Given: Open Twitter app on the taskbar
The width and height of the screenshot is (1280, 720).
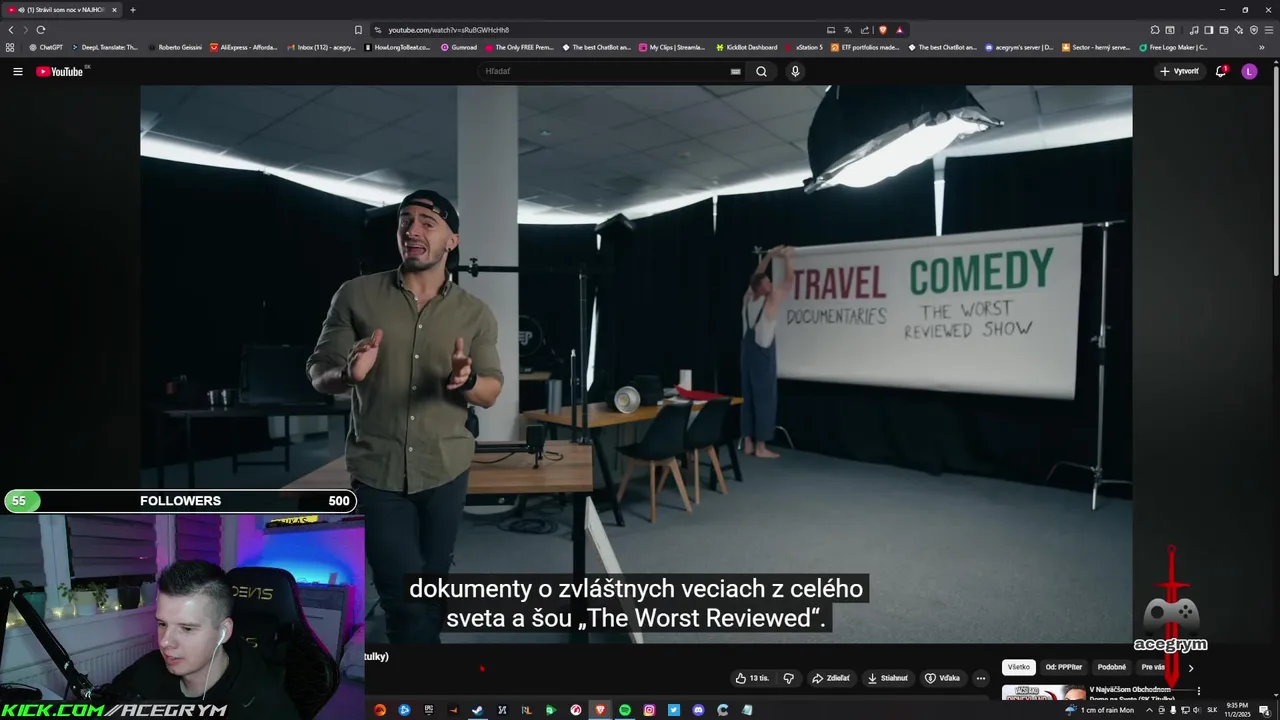Looking at the screenshot, I should tap(674, 710).
